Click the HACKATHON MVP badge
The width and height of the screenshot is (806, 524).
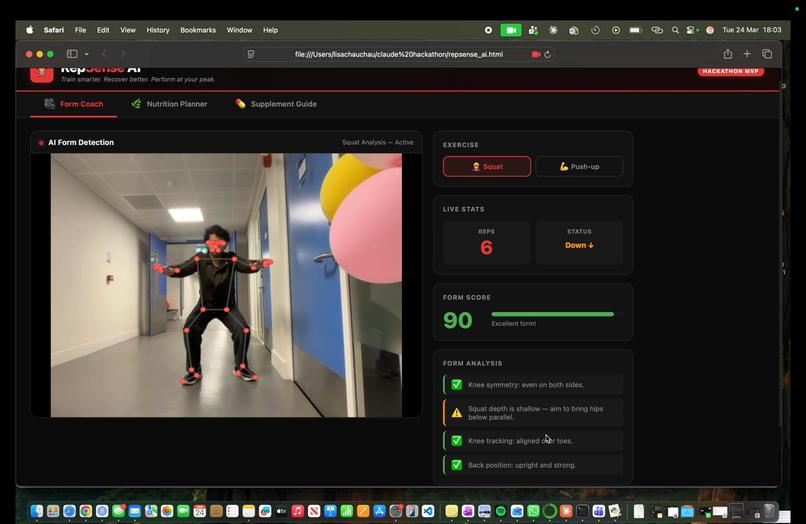coord(730,71)
